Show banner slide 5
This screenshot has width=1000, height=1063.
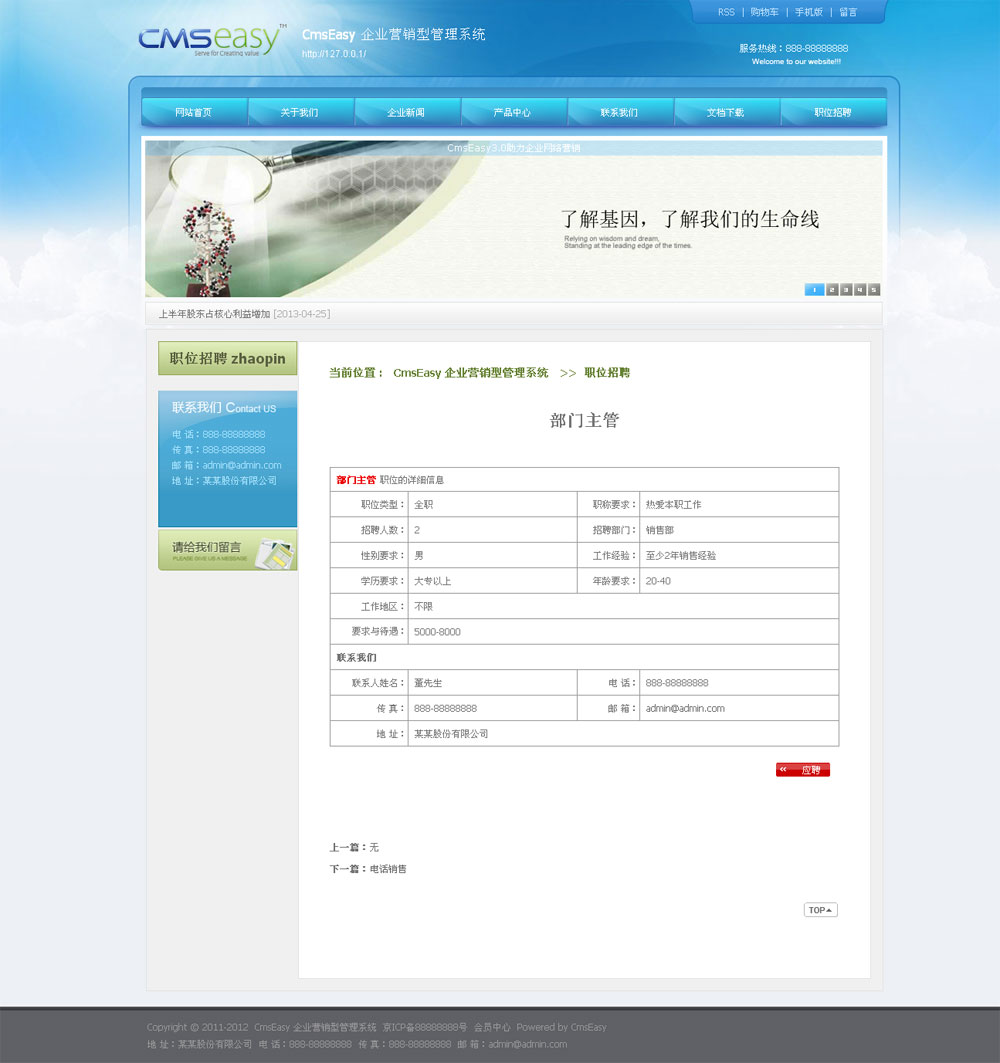874,290
